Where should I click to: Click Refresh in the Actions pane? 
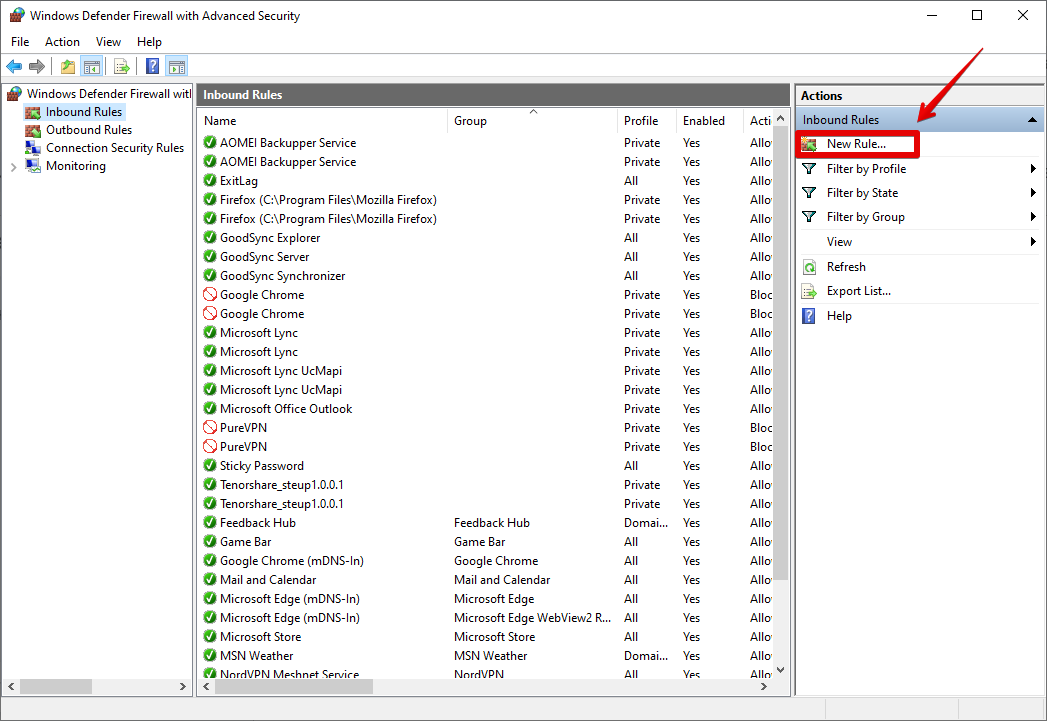pyautogui.click(x=846, y=267)
